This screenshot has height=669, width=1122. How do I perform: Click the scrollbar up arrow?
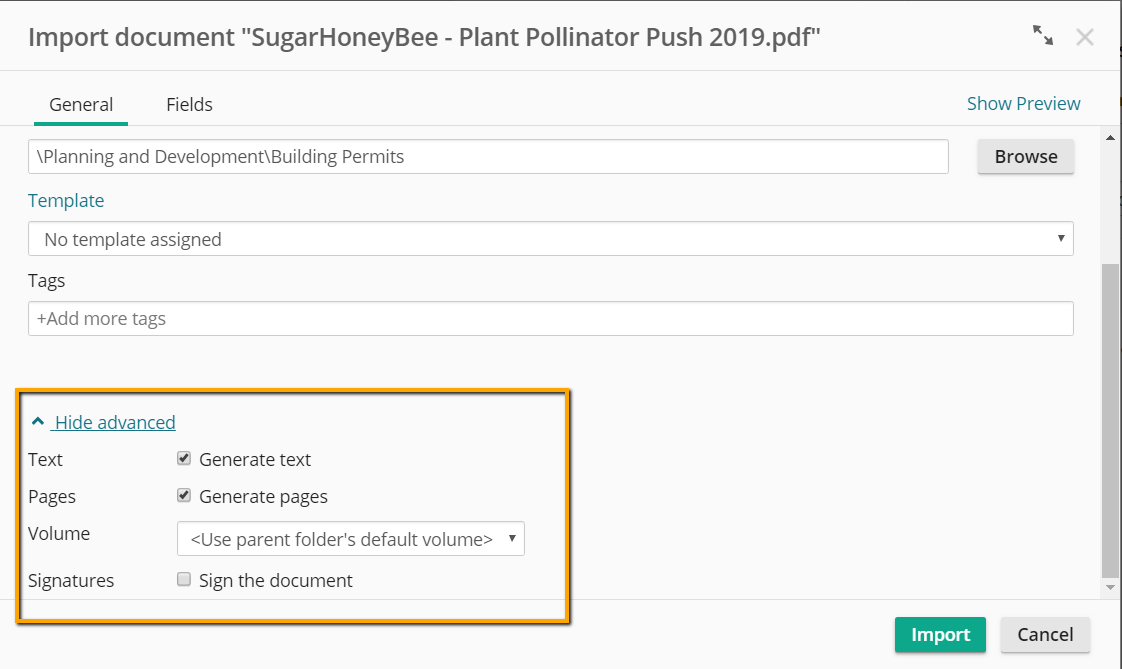[x=1111, y=137]
